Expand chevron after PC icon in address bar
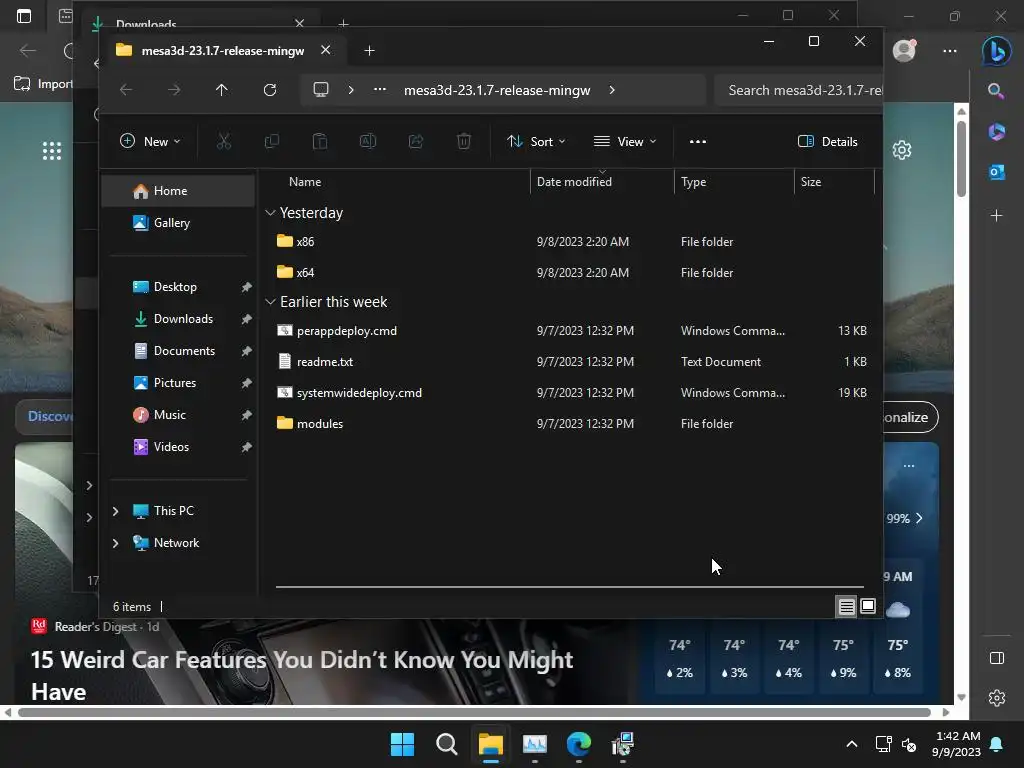This screenshot has height=768, width=1024. (x=351, y=90)
